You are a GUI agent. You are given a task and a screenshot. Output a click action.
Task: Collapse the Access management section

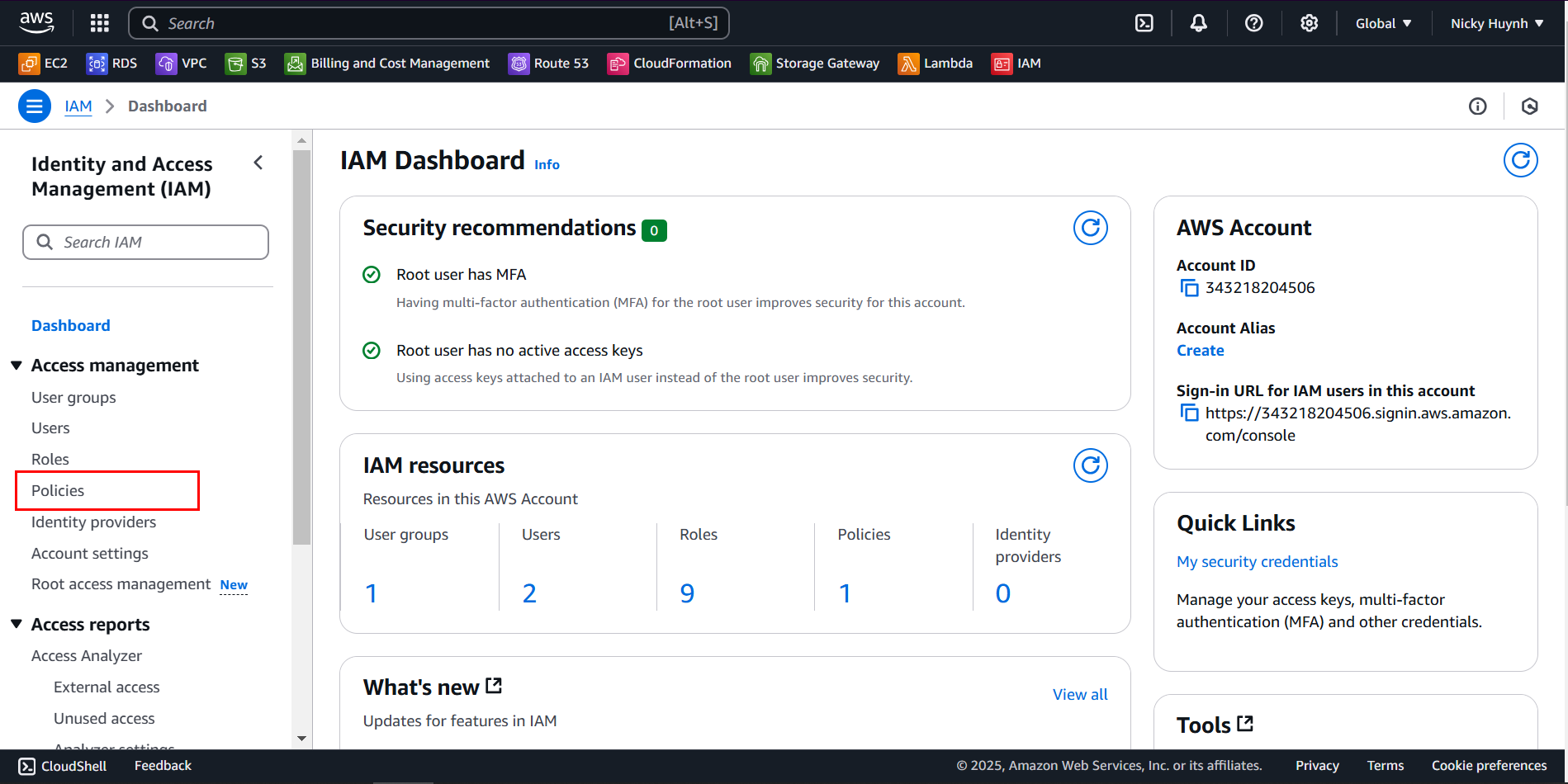(x=17, y=366)
